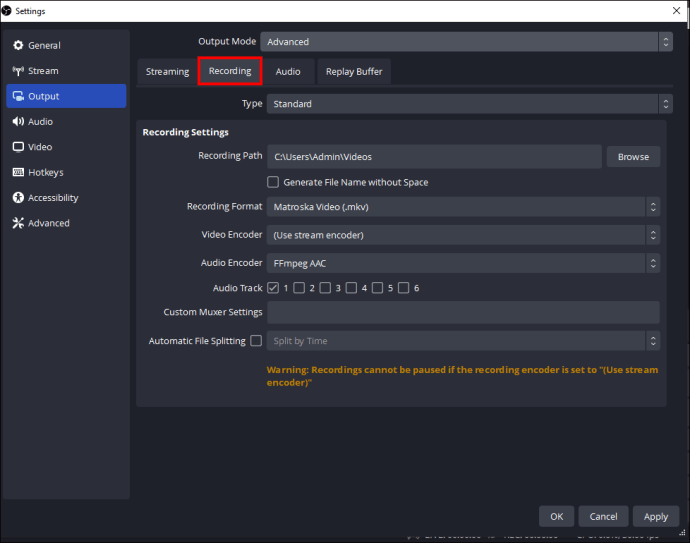Viewport: 690px width, 543px height.
Task: Click Recording Format dropdown arrows
Action: click(x=653, y=207)
